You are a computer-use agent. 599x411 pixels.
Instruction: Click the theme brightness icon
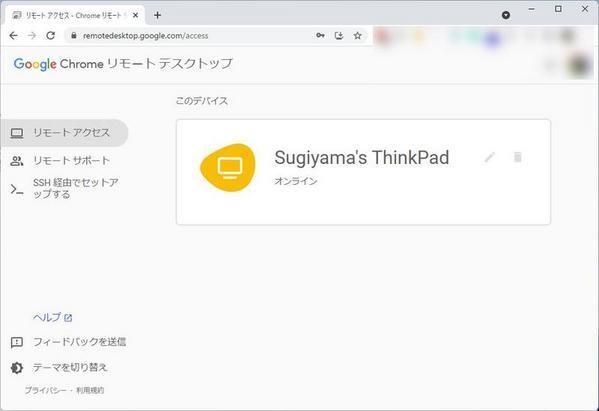[x=17, y=368]
